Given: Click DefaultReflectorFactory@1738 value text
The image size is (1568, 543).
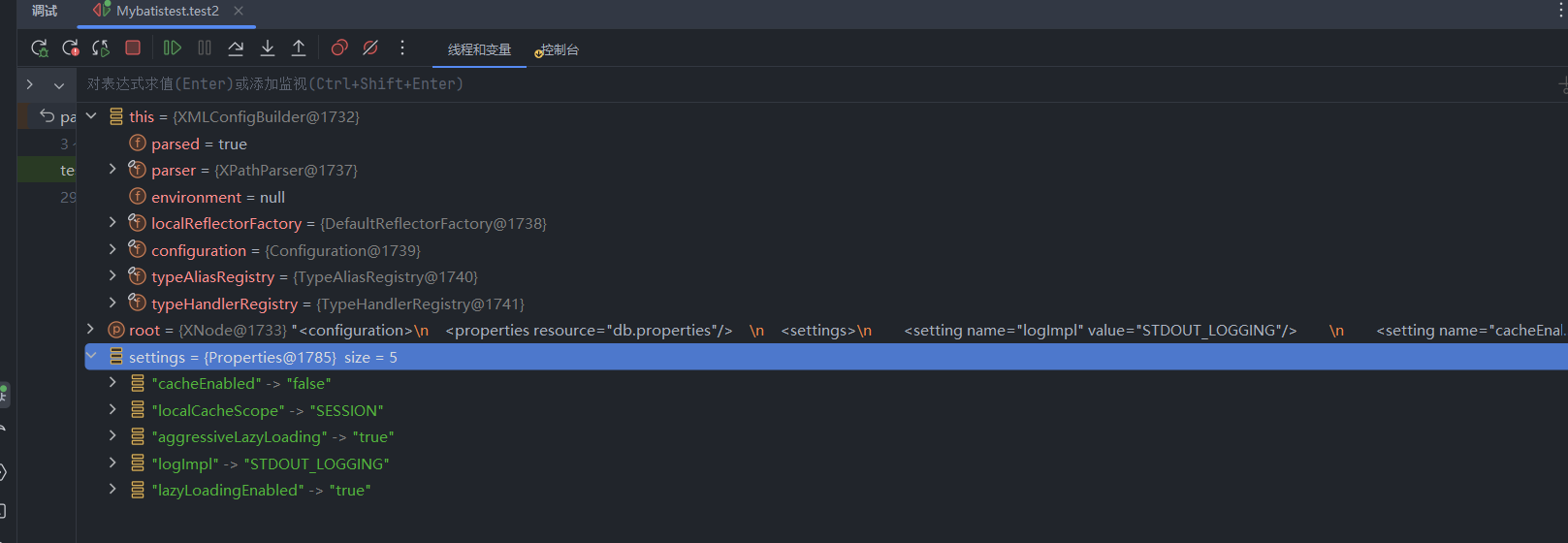Looking at the screenshot, I should 433,223.
